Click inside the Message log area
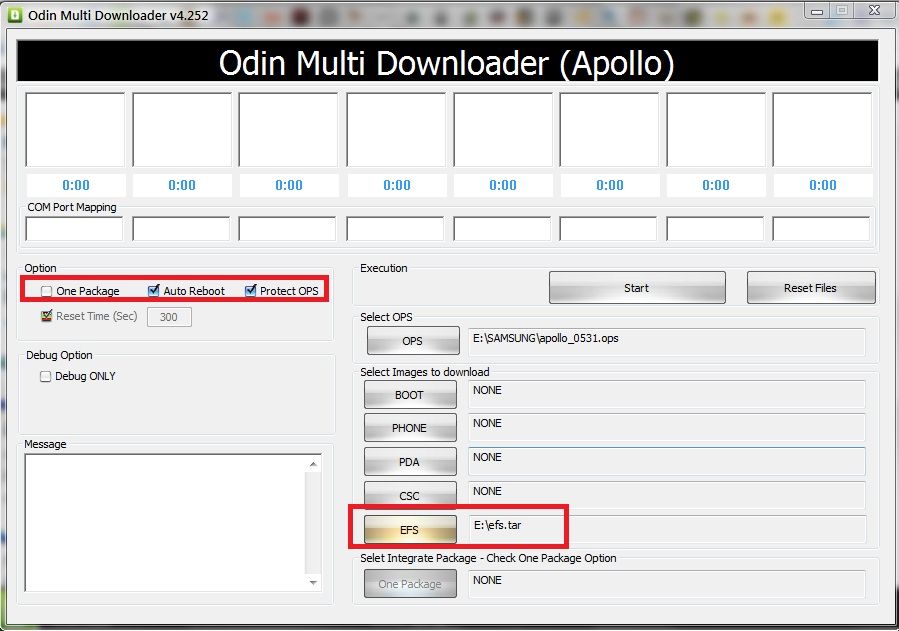Viewport: 899px width, 631px height. point(165,522)
